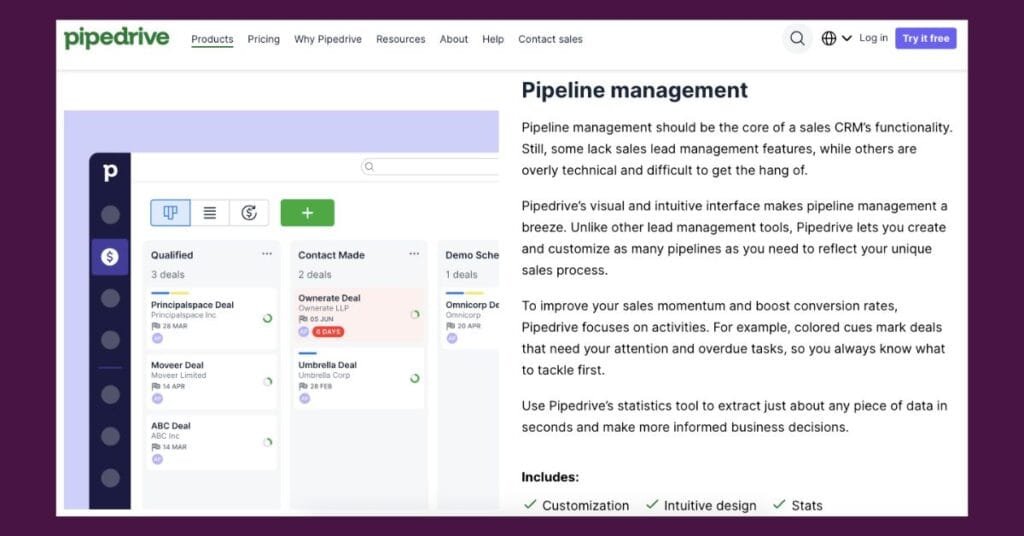Click the 'Includes:' label
This screenshot has height=536, width=1024.
click(550, 477)
